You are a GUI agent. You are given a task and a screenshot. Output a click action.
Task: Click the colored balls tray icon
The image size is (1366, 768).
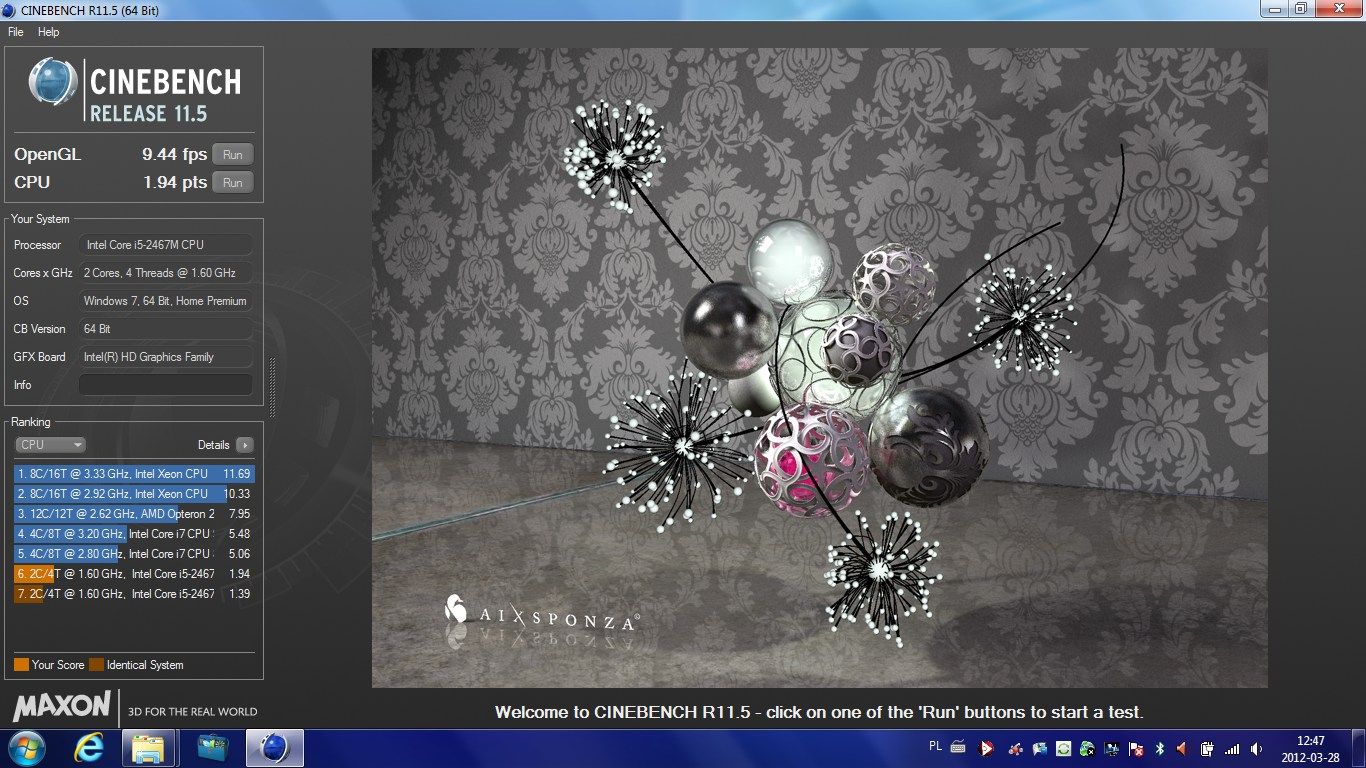[1015, 748]
